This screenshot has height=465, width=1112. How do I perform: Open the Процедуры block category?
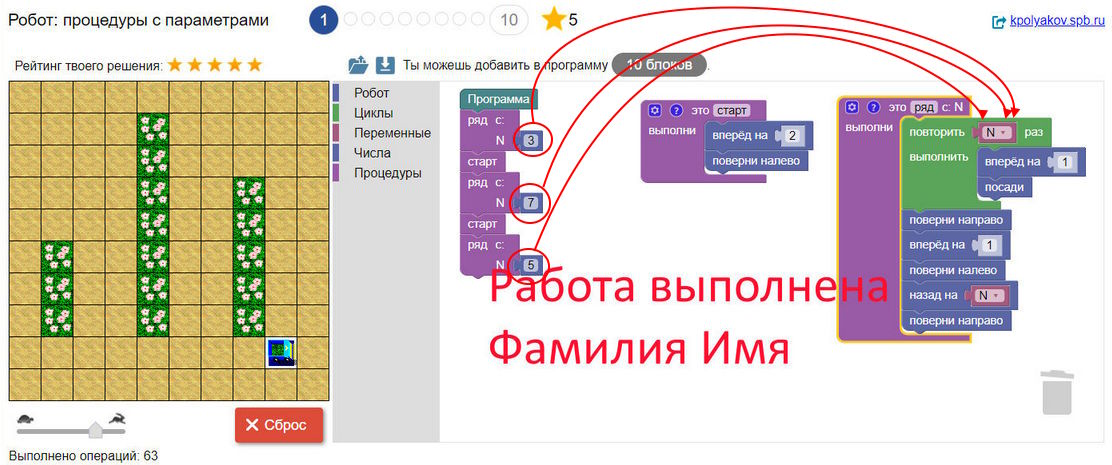[387, 172]
